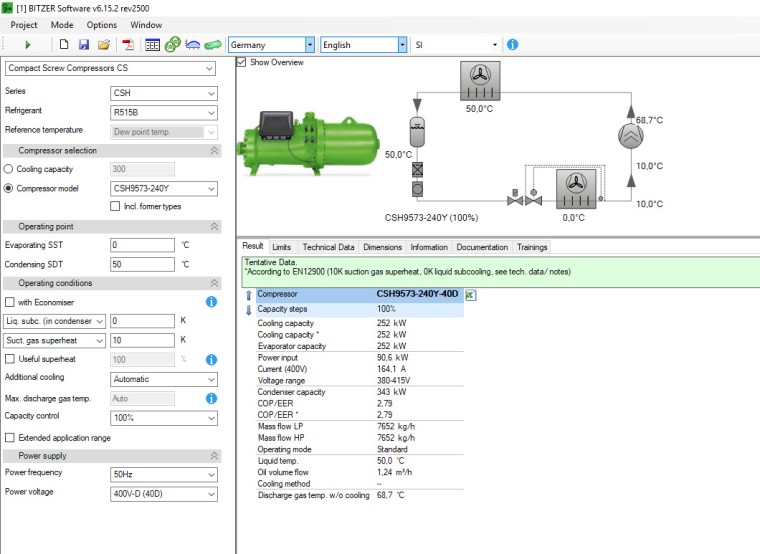Export results with the PDF icon
The width and height of the screenshot is (760, 554).
coord(128,45)
